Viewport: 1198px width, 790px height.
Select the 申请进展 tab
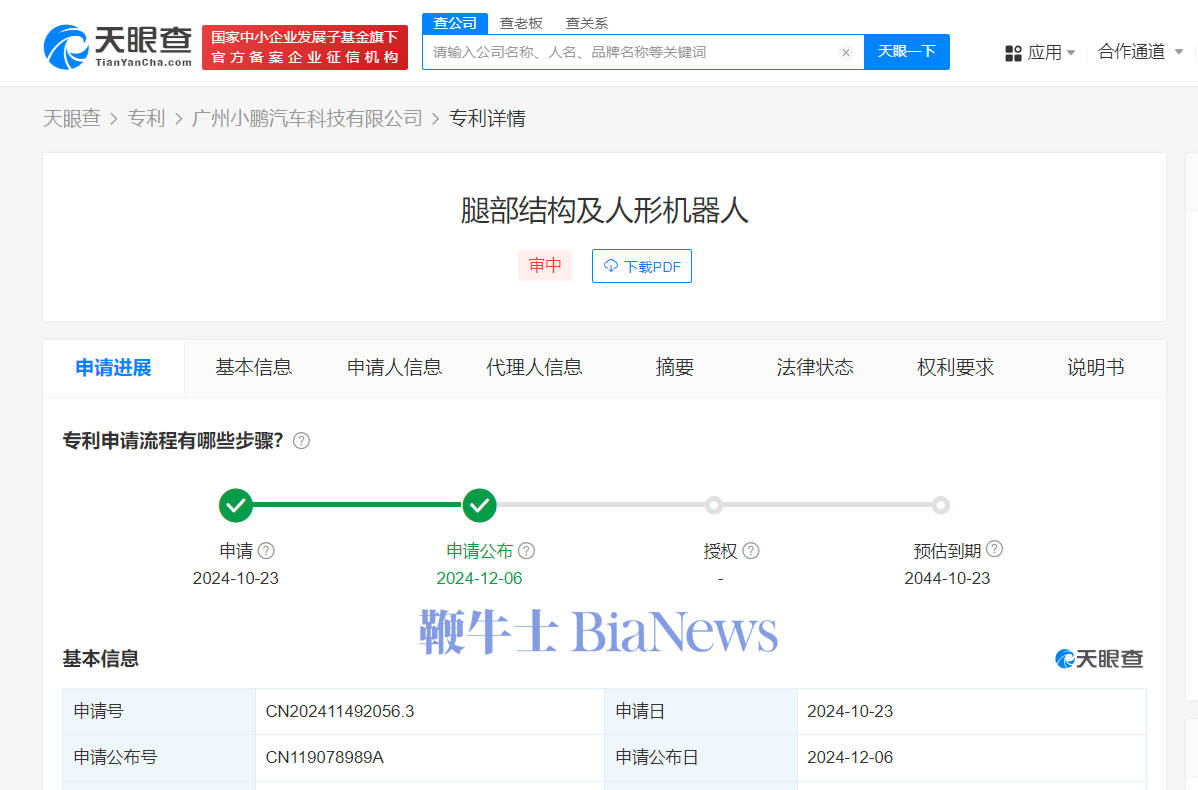pos(114,368)
